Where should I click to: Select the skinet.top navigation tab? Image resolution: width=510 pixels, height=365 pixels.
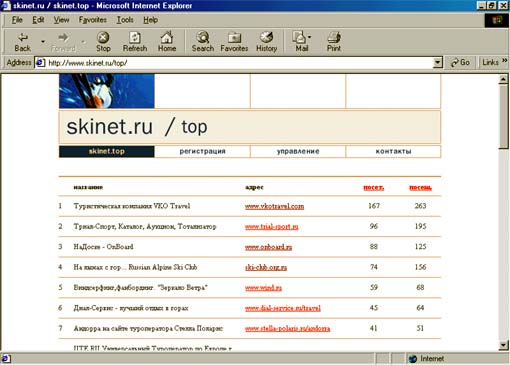tap(107, 151)
